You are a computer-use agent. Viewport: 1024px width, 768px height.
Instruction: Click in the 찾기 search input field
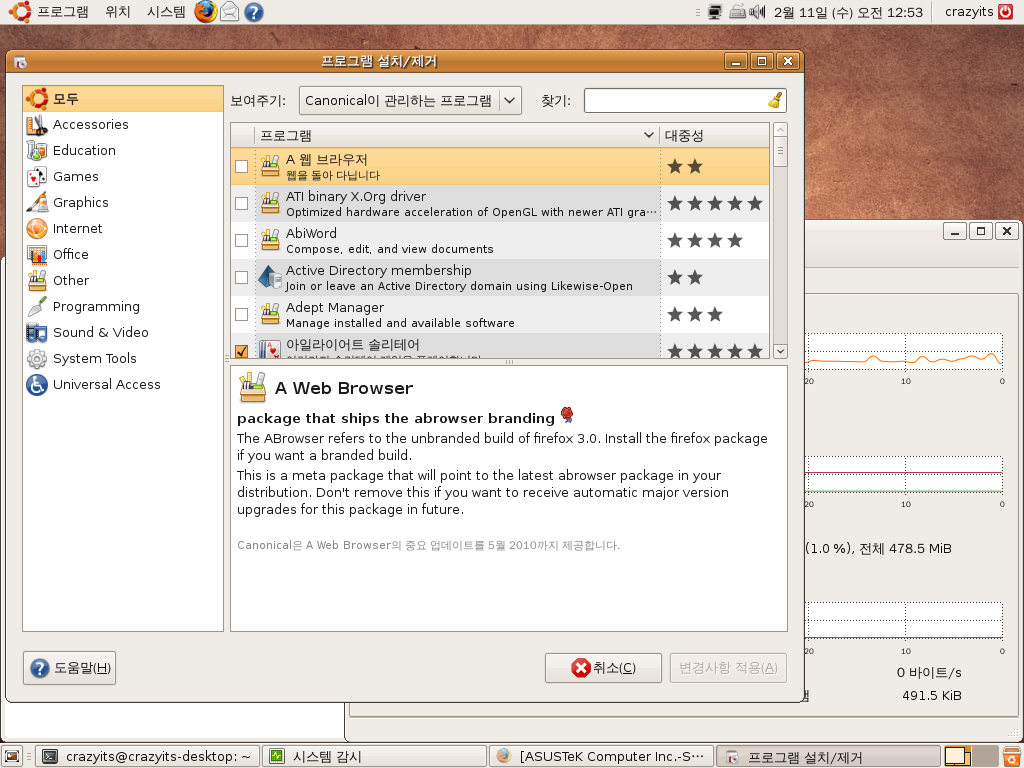click(x=675, y=101)
